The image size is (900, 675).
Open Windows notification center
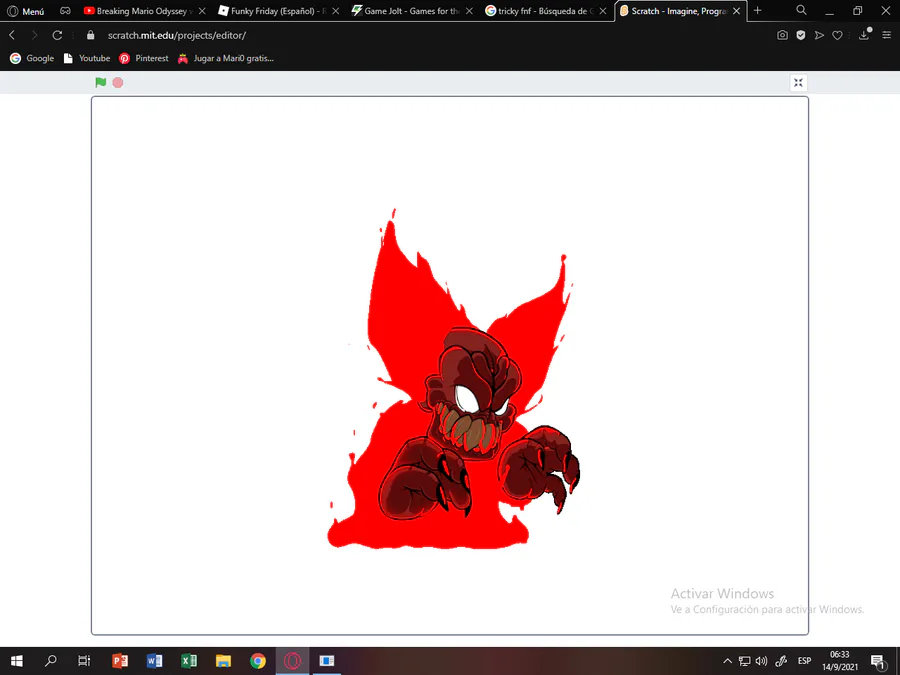click(x=879, y=661)
